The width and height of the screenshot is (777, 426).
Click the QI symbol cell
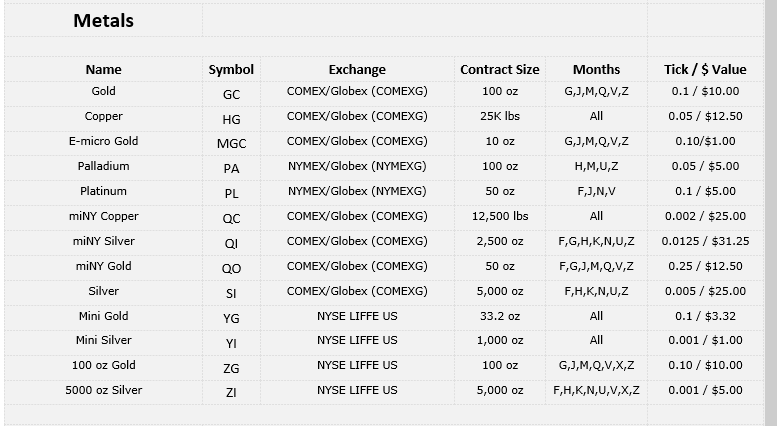pyautogui.click(x=231, y=244)
